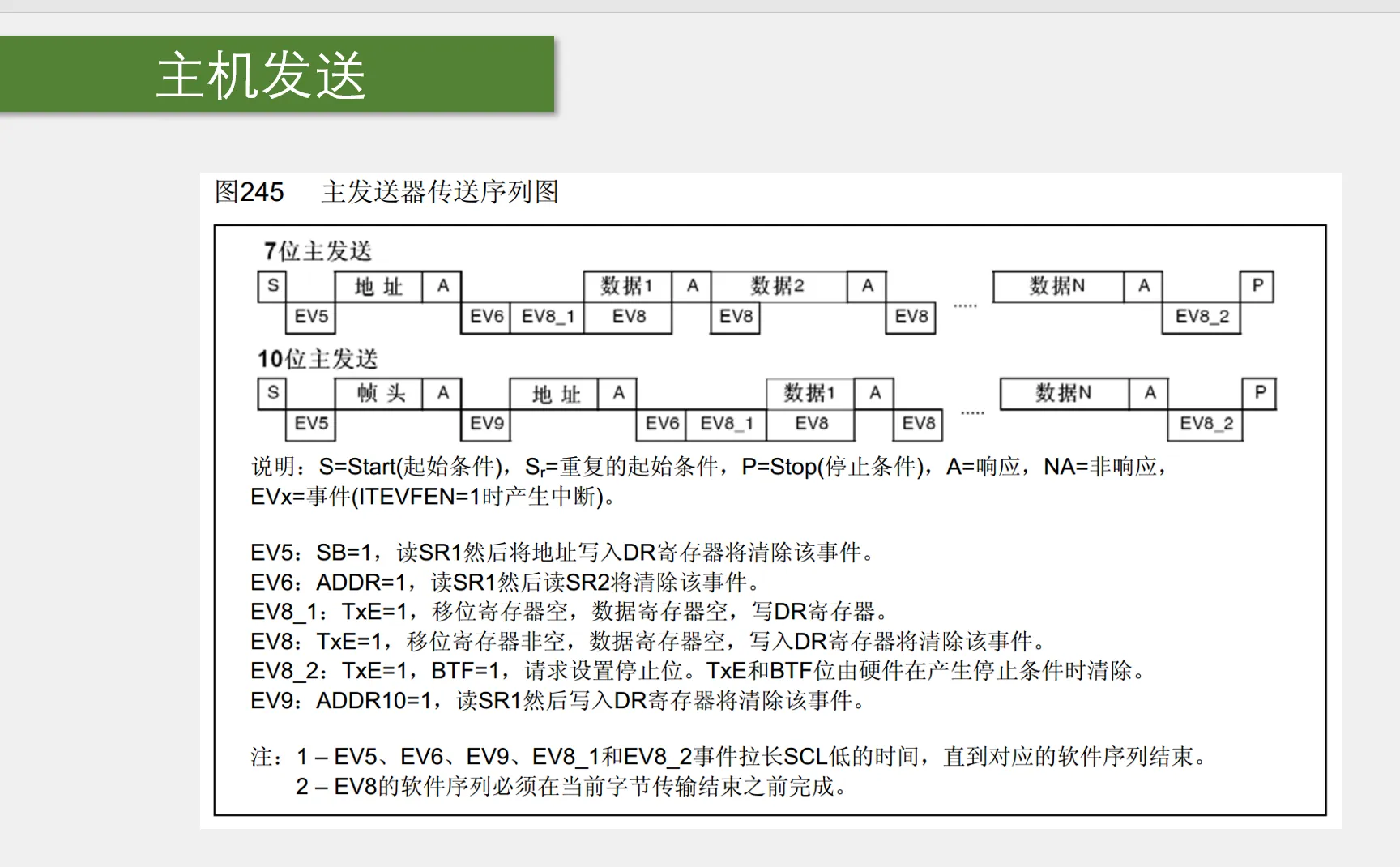Click the P stop box in 10位主发送 sequence

[x=1260, y=393]
